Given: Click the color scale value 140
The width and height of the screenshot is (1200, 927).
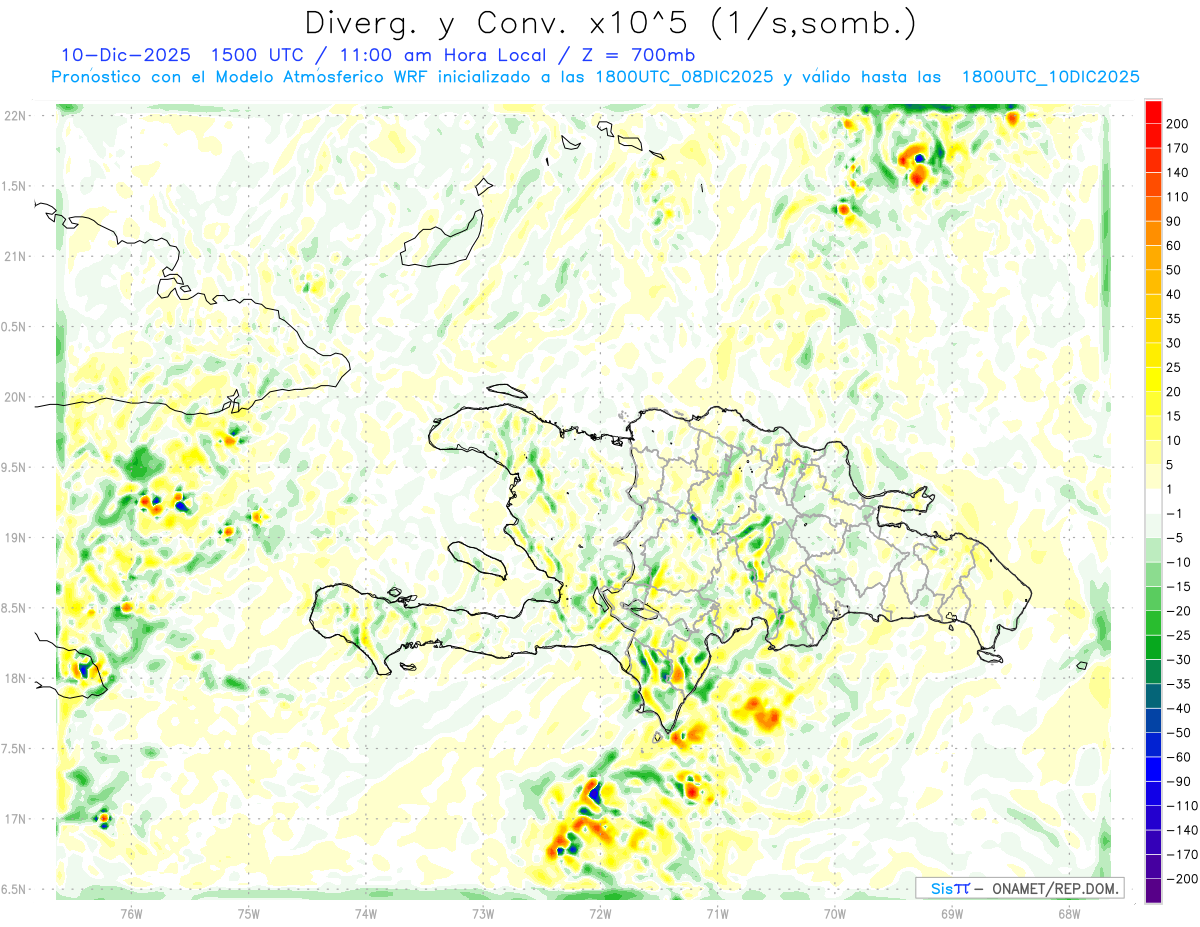Looking at the screenshot, I should coord(1177,172).
